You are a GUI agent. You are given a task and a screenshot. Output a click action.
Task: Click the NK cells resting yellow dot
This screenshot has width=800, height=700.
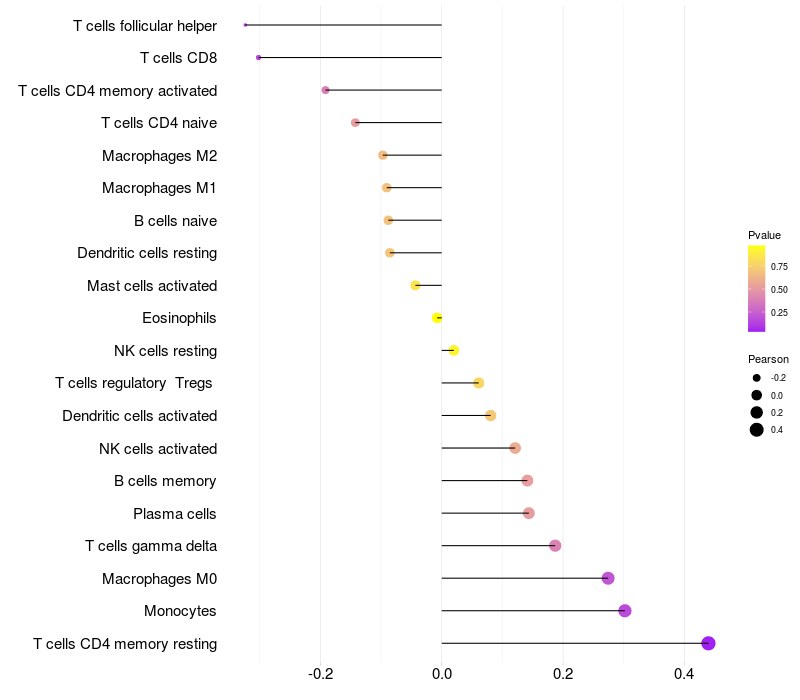(x=454, y=351)
